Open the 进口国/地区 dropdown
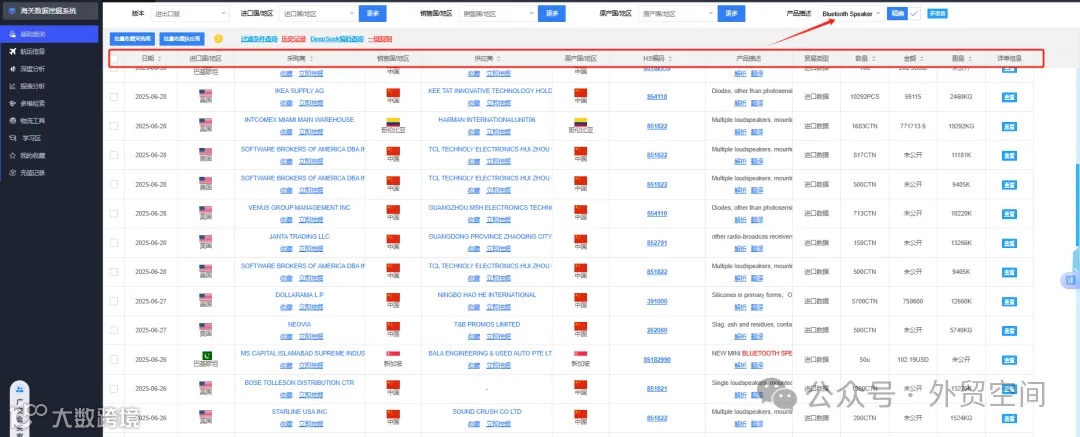Viewport: 1080px width, 437px height. click(x=319, y=13)
